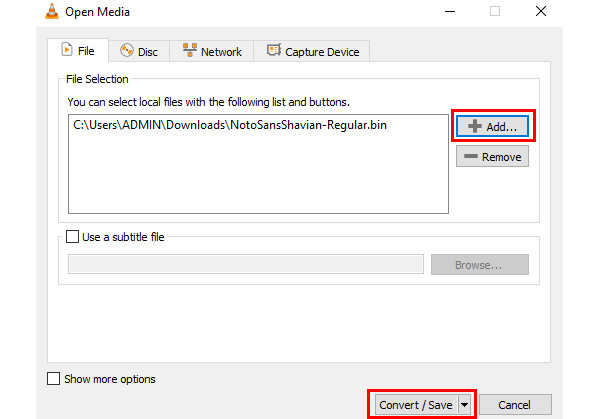Image resolution: width=600 pixels, height=419 pixels.
Task: Switch to the Disc tab
Action: 139,51
